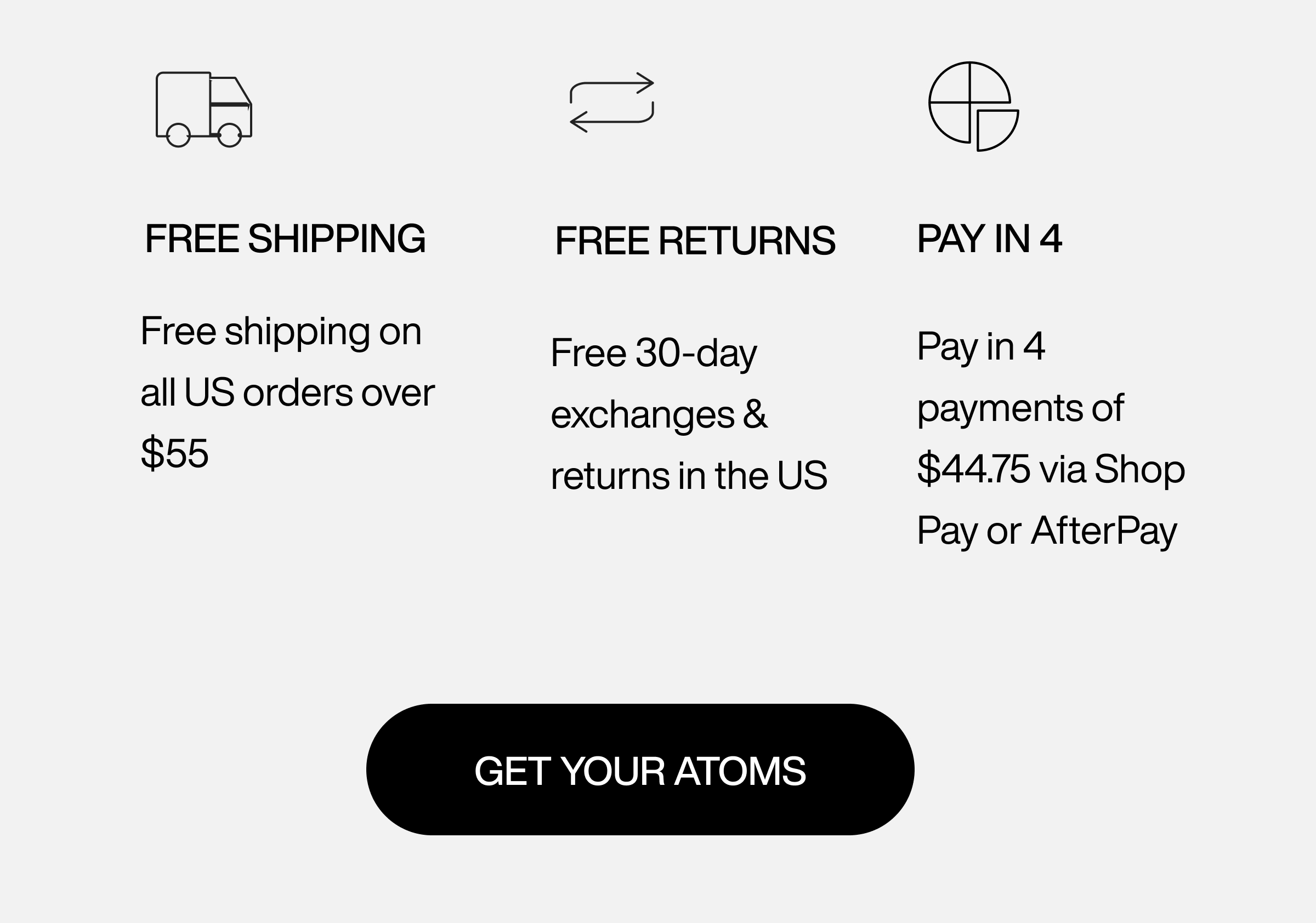Screen dimensions: 1316x923
Task: Select the PAY IN 4 heading
Action: pyautogui.click(x=989, y=238)
